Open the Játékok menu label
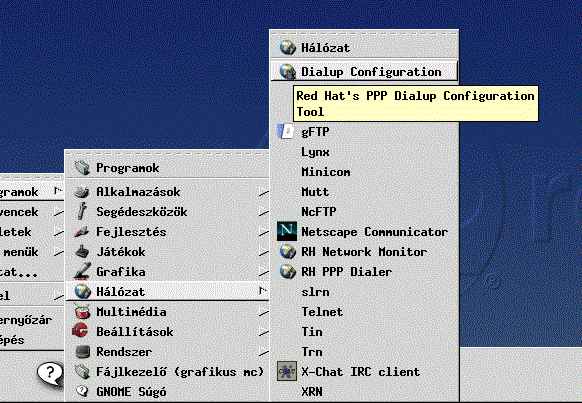The width and height of the screenshot is (582, 403). 121,252
